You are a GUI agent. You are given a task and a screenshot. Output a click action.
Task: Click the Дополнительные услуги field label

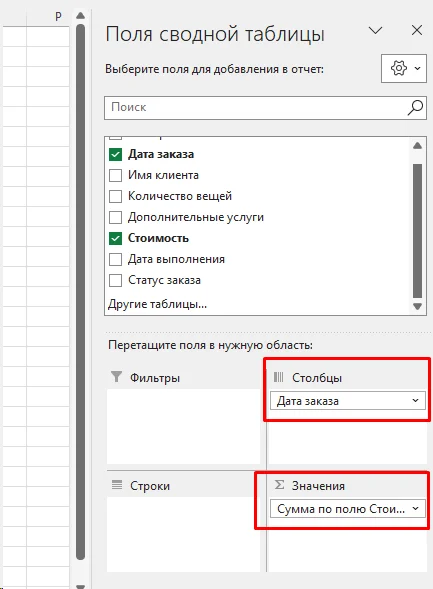coord(196,217)
